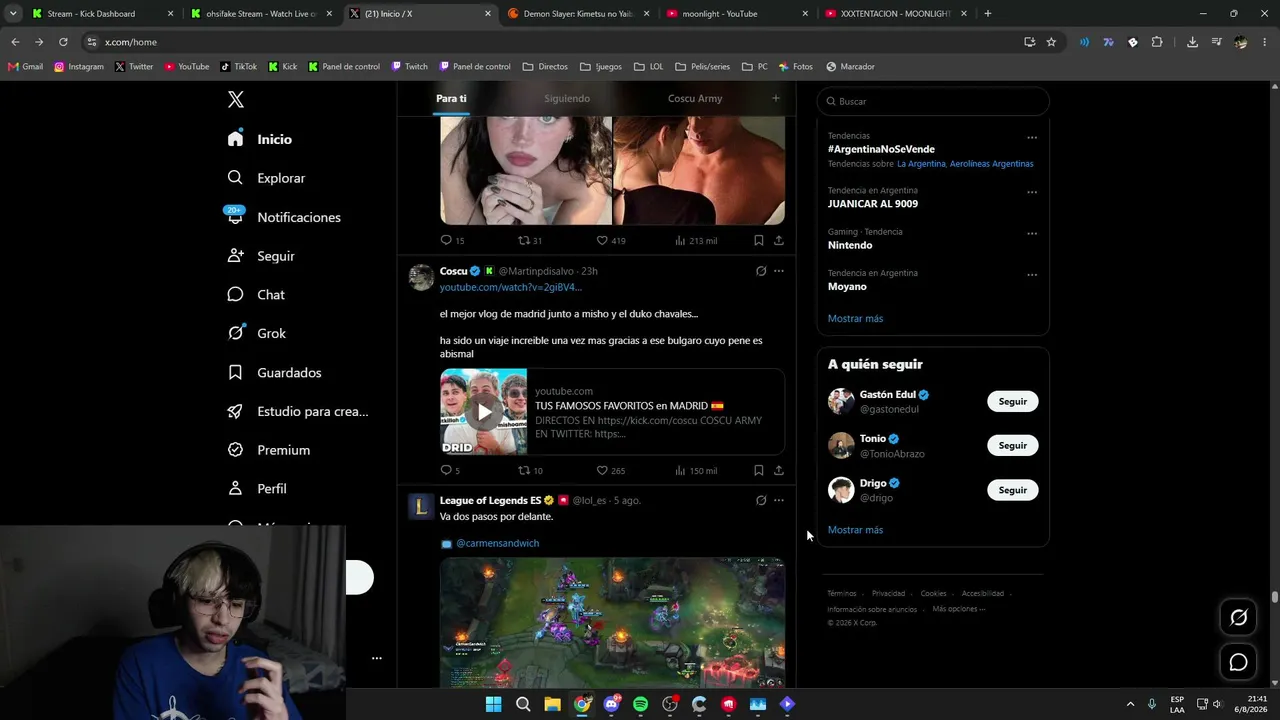
Task: Click the X search field
Action: pyautogui.click(x=933, y=101)
